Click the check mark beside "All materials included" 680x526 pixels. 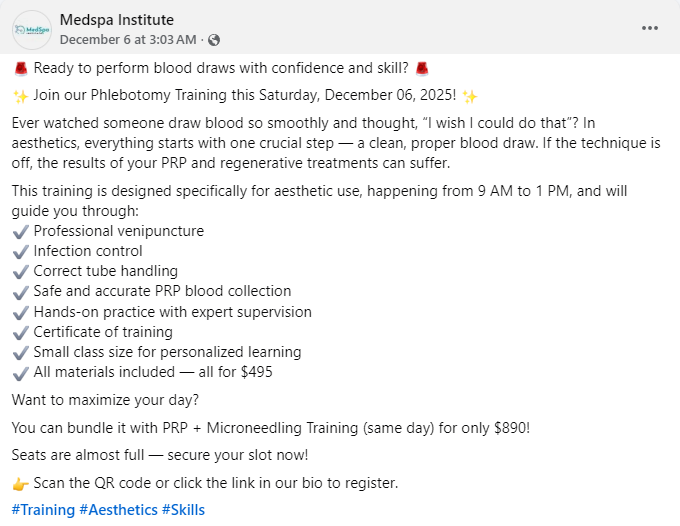click(x=20, y=372)
